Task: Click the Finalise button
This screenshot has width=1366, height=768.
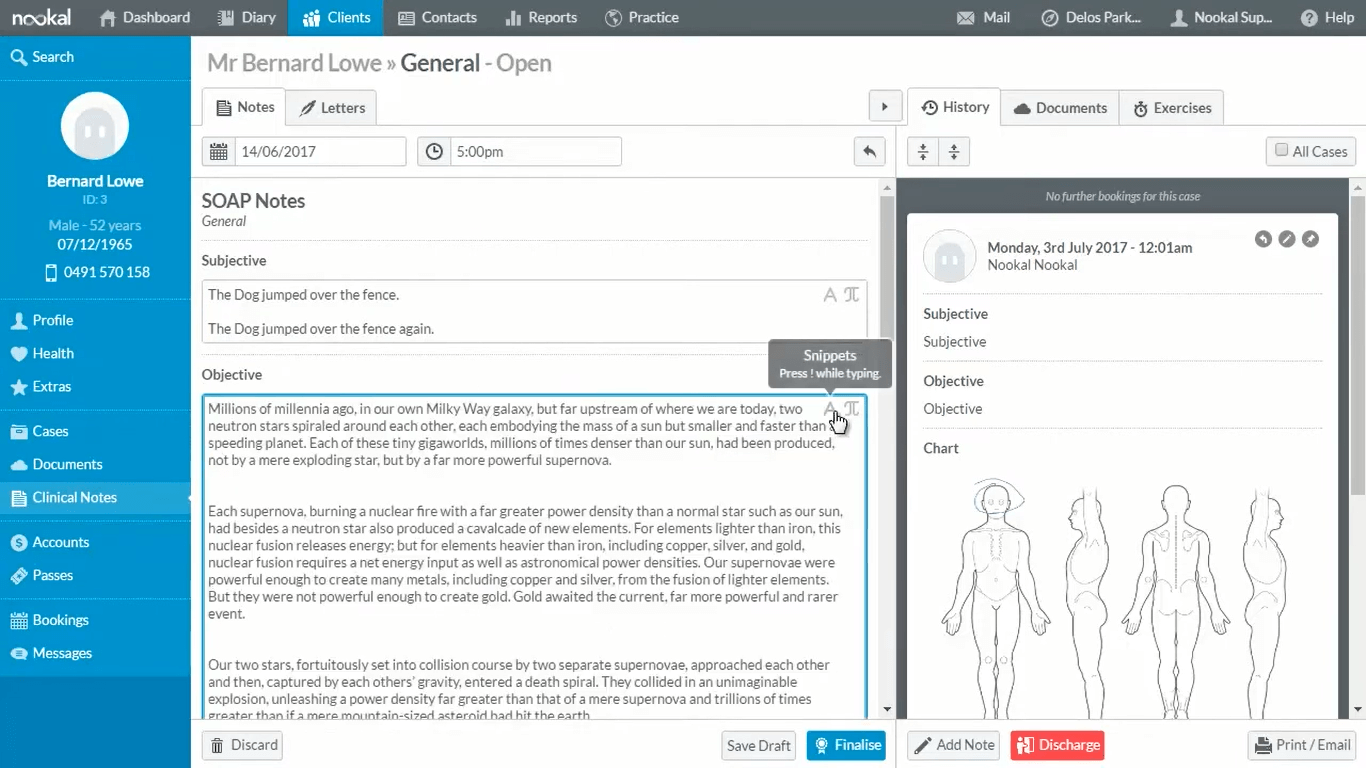Action: 846,745
